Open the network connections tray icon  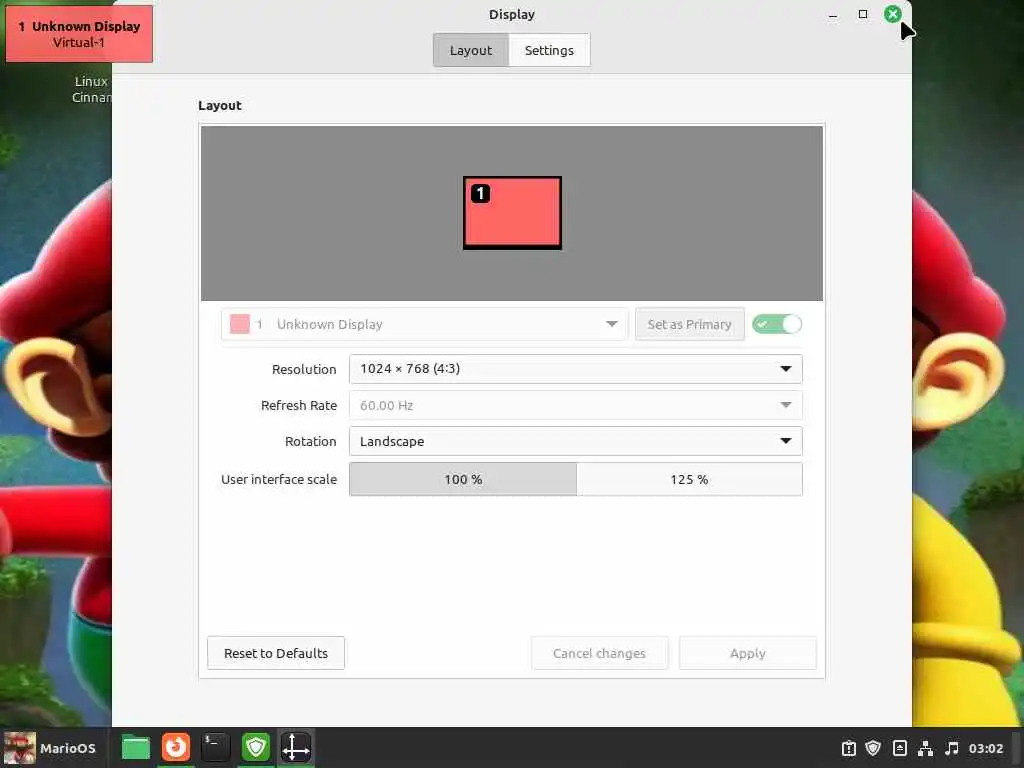point(925,748)
